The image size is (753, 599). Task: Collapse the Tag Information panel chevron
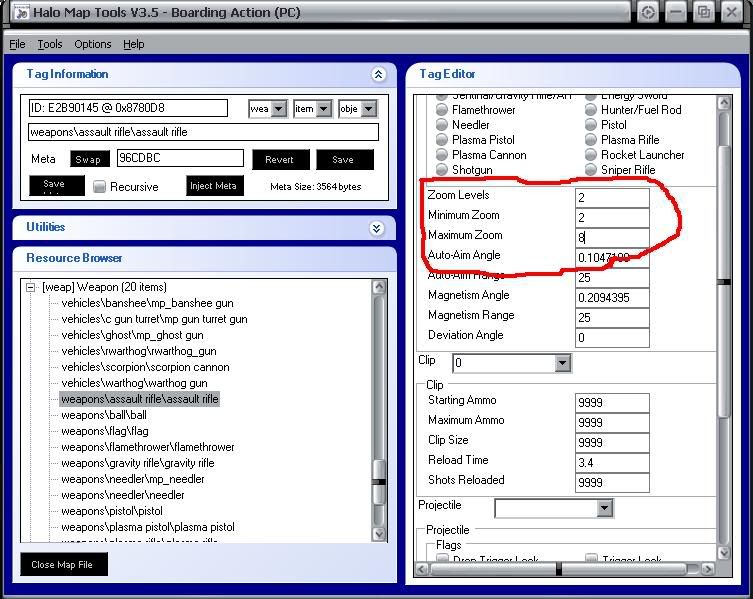pos(378,74)
